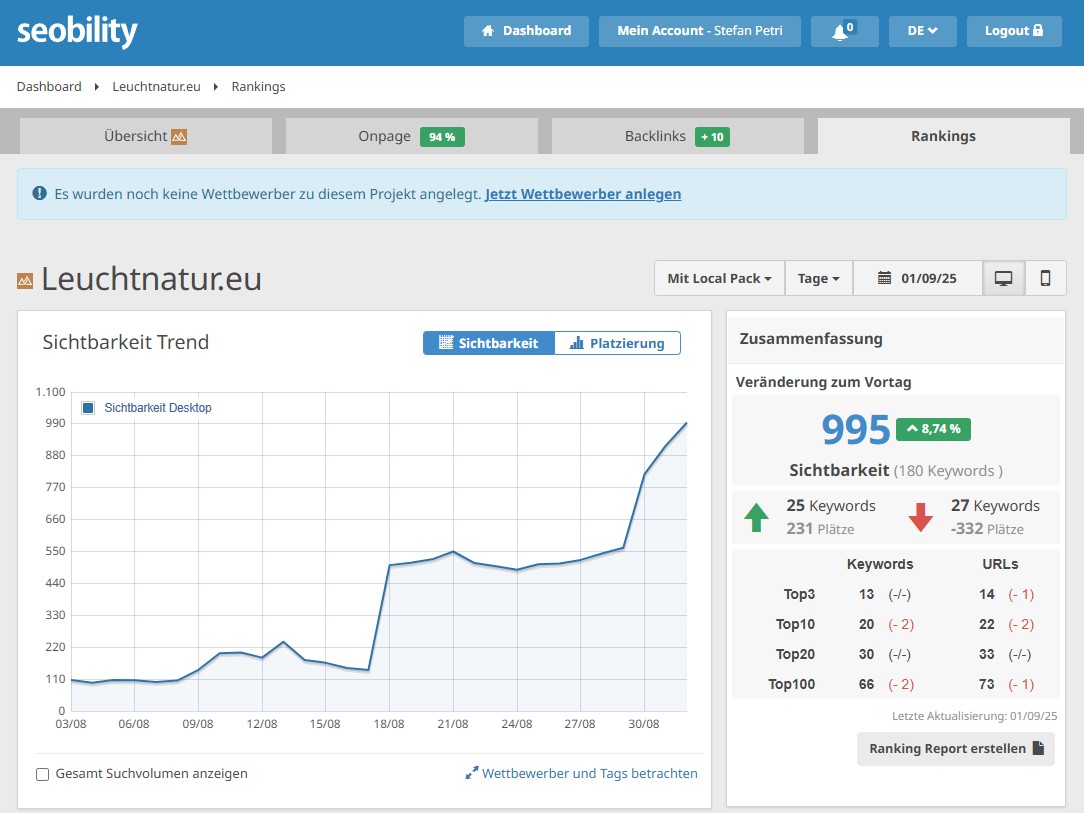Open the Mit Local Pack dropdown
This screenshot has width=1084, height=813.
[x=719, y=278]
